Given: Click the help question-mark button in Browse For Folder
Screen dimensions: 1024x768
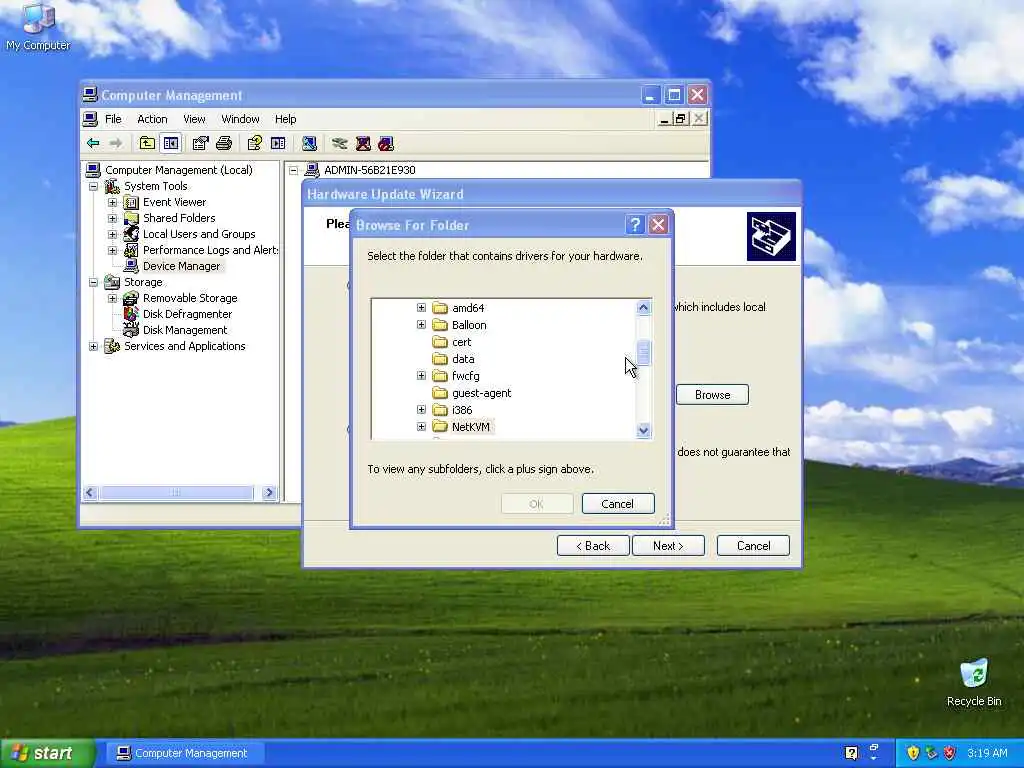Looking at the screenshot, I should (635, 225).
